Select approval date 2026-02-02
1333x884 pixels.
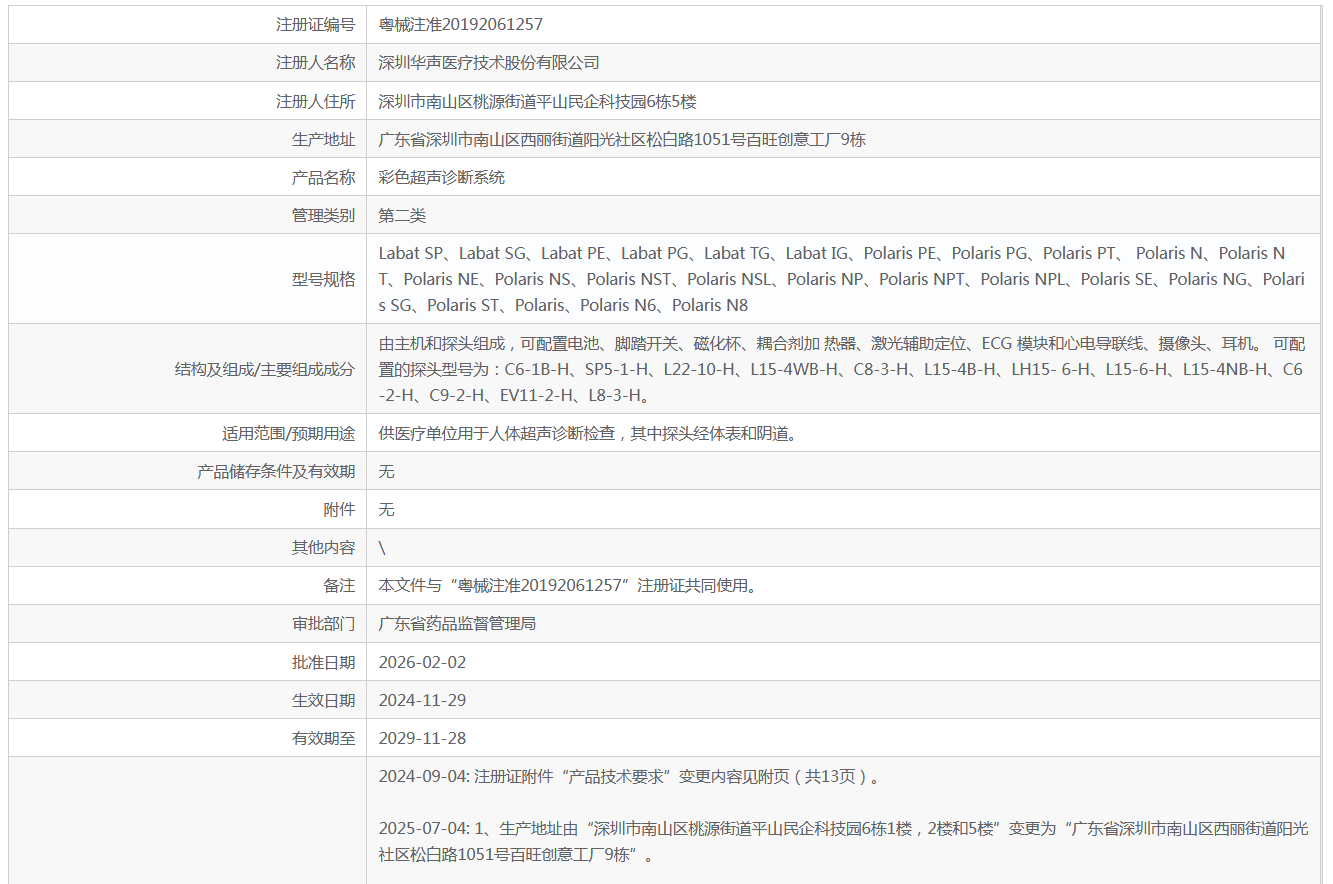(x=422, y=662)
